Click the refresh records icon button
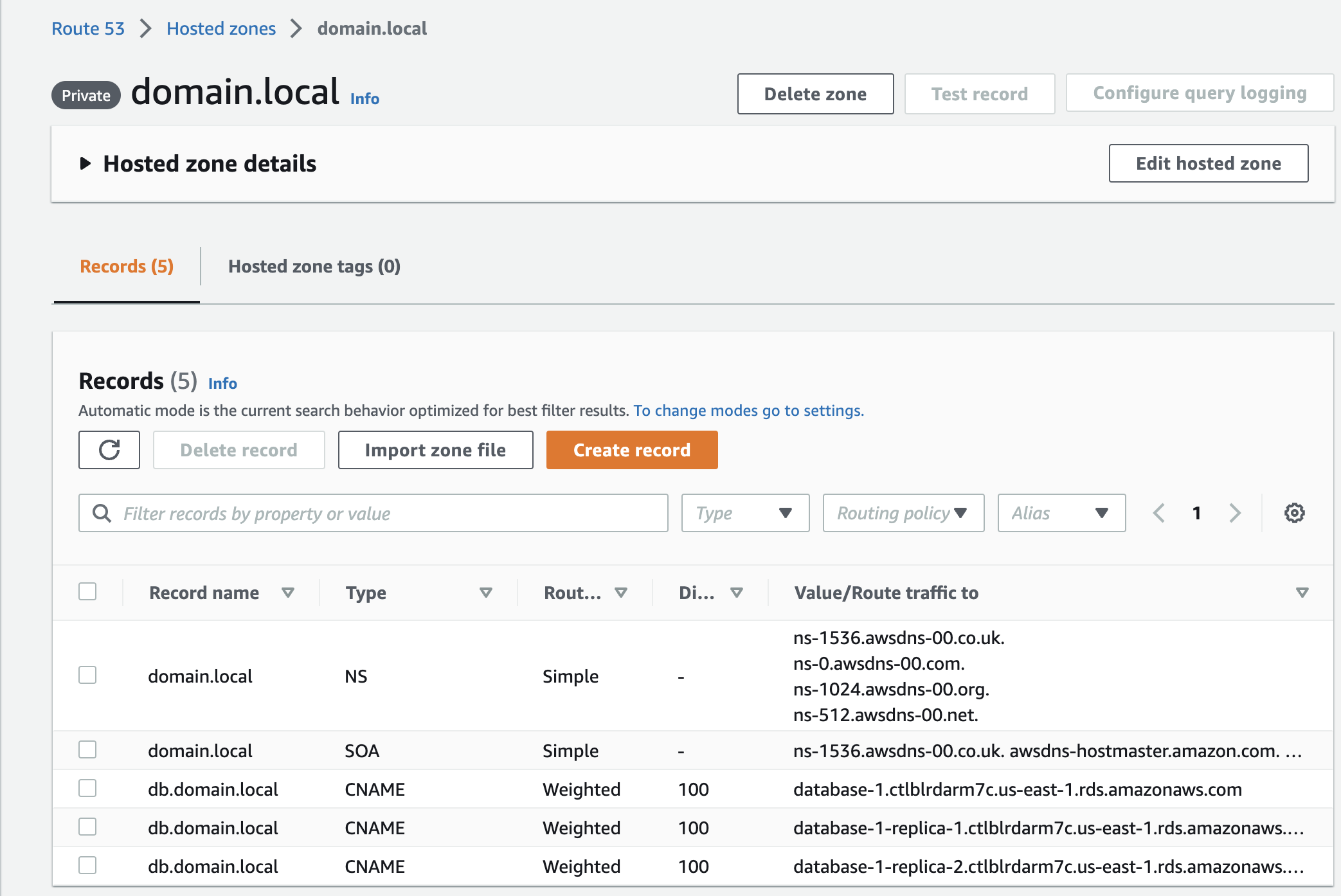This screenshot has height=896, width=1341. pyautogui.click(x=109, y=450)
